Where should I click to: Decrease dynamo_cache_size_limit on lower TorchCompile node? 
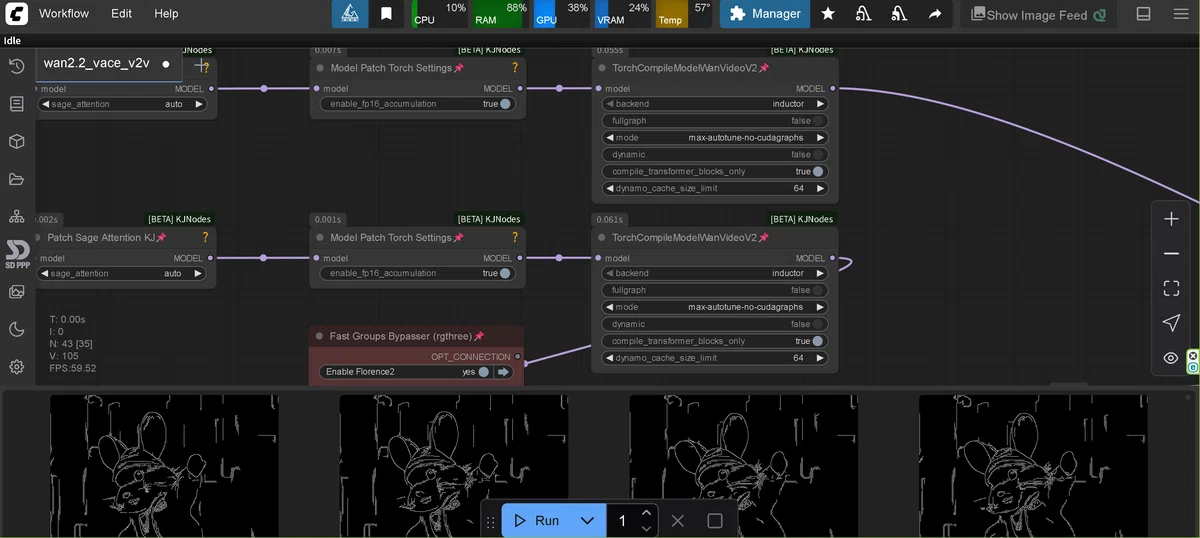coord(609,358)
